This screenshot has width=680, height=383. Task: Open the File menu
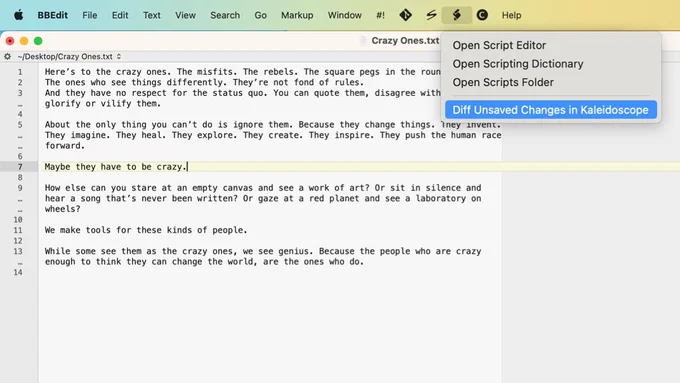(90, 15)
